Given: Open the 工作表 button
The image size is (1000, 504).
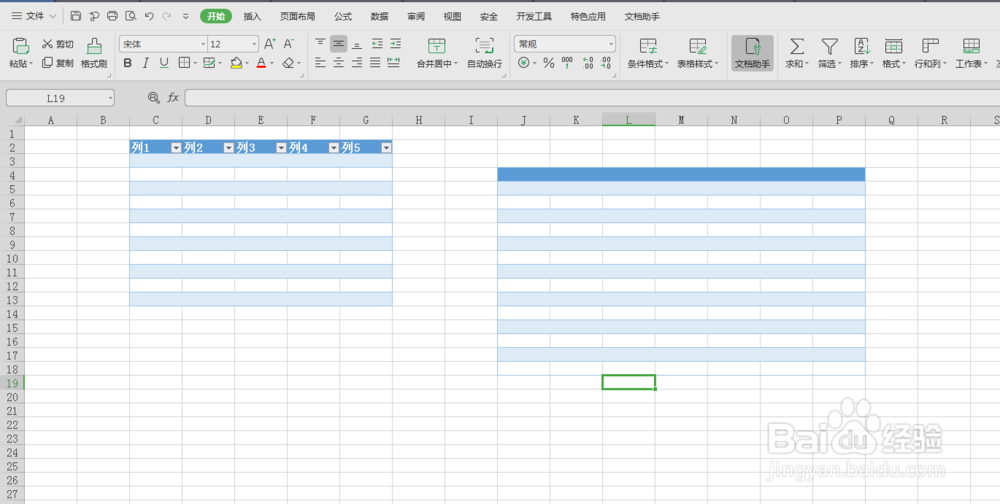Looking at the screenshot, I should (971, 52).
